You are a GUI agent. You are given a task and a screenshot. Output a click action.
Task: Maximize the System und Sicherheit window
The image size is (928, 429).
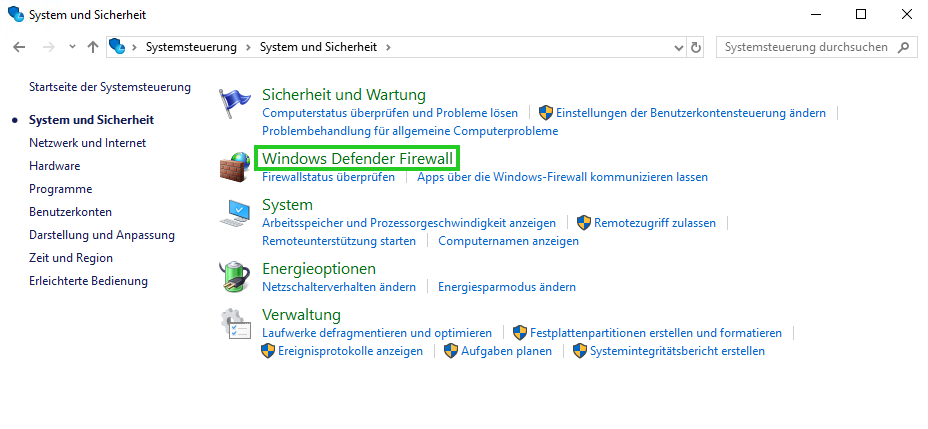click(x=861, y=15)
